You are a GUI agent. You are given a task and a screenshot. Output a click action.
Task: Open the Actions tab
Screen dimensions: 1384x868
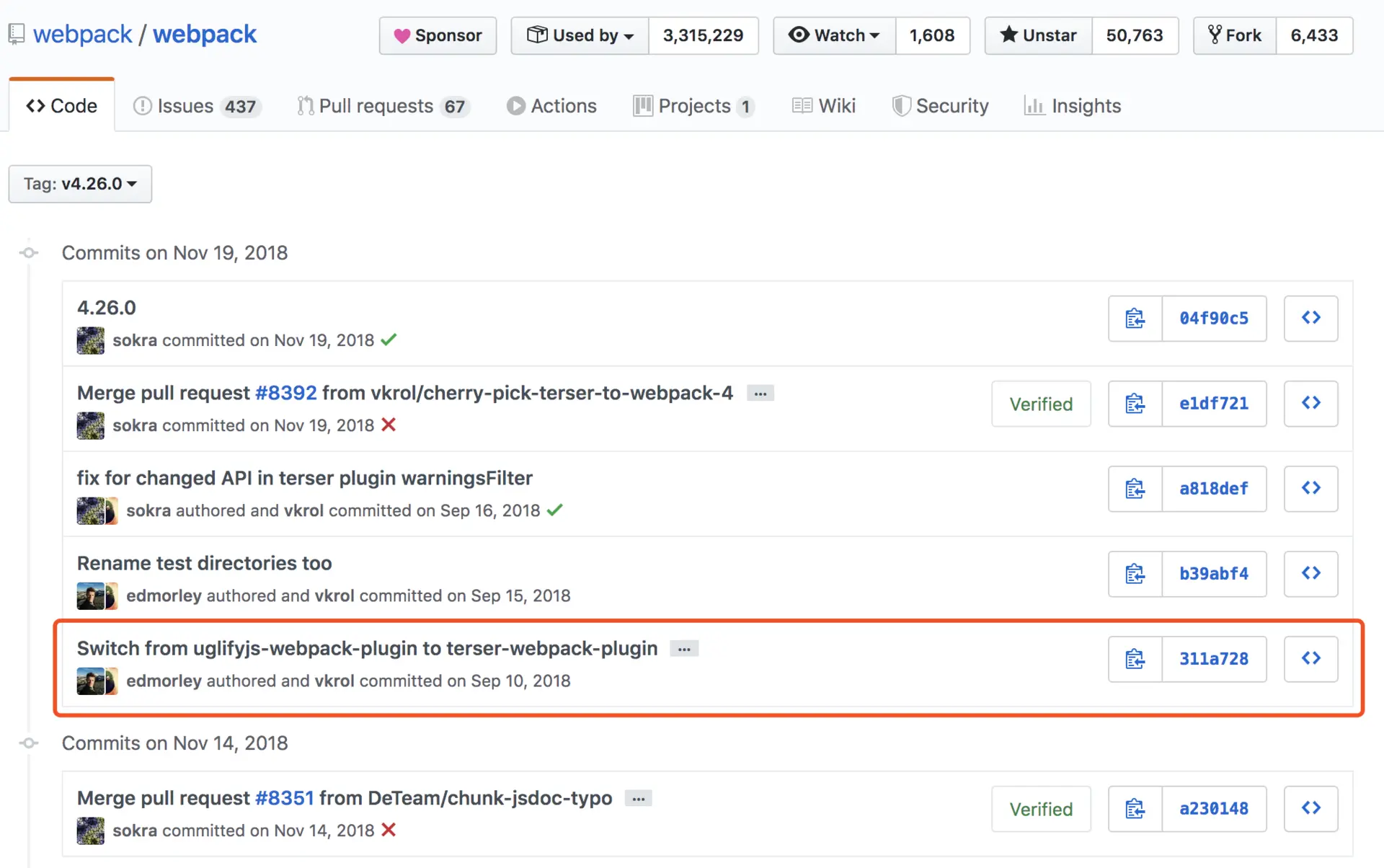pos(551,106)
